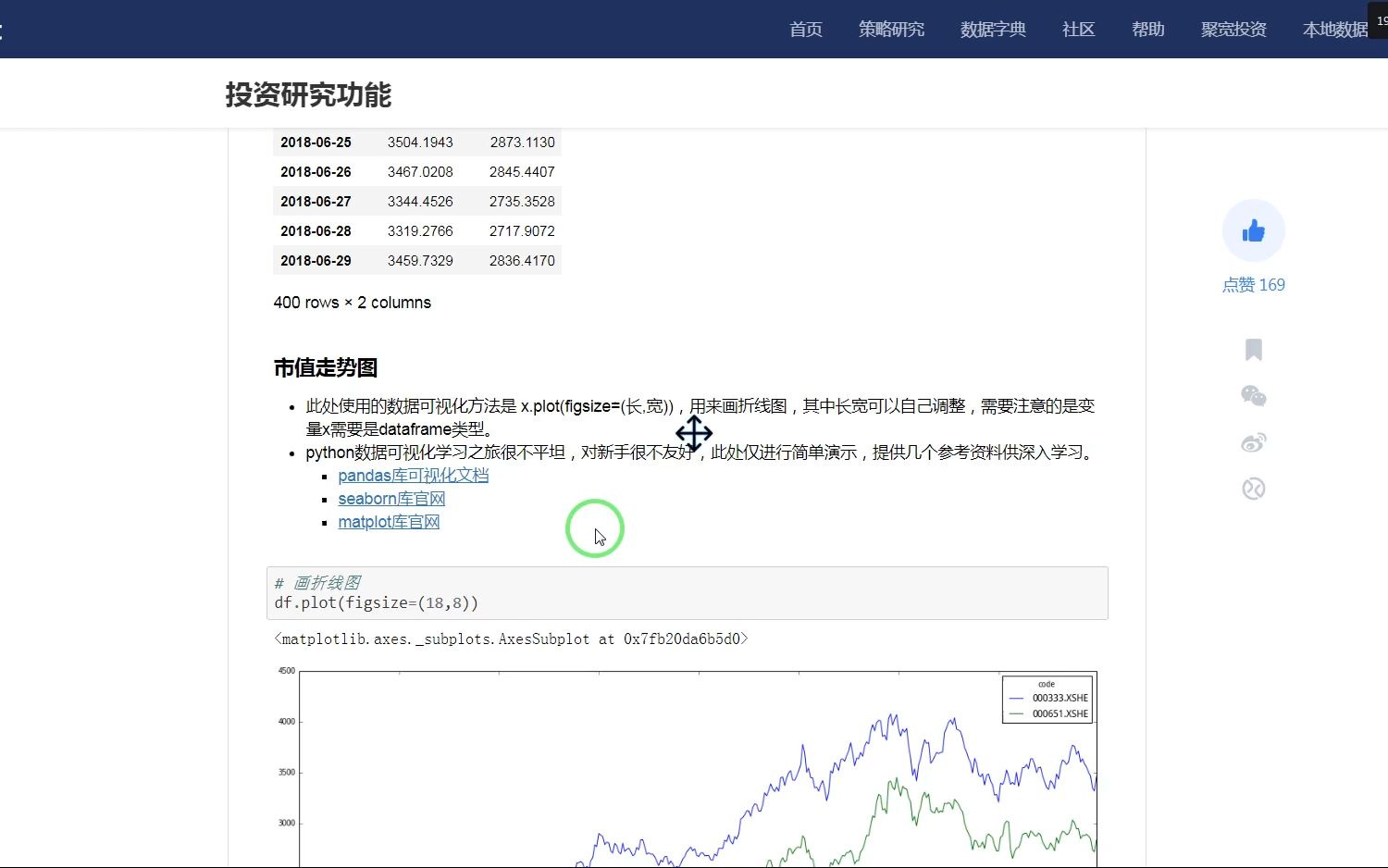Open 首页 in the top navigation
Image resolution: width=1388 pixels, height=868 pixels.
(806, 30)
